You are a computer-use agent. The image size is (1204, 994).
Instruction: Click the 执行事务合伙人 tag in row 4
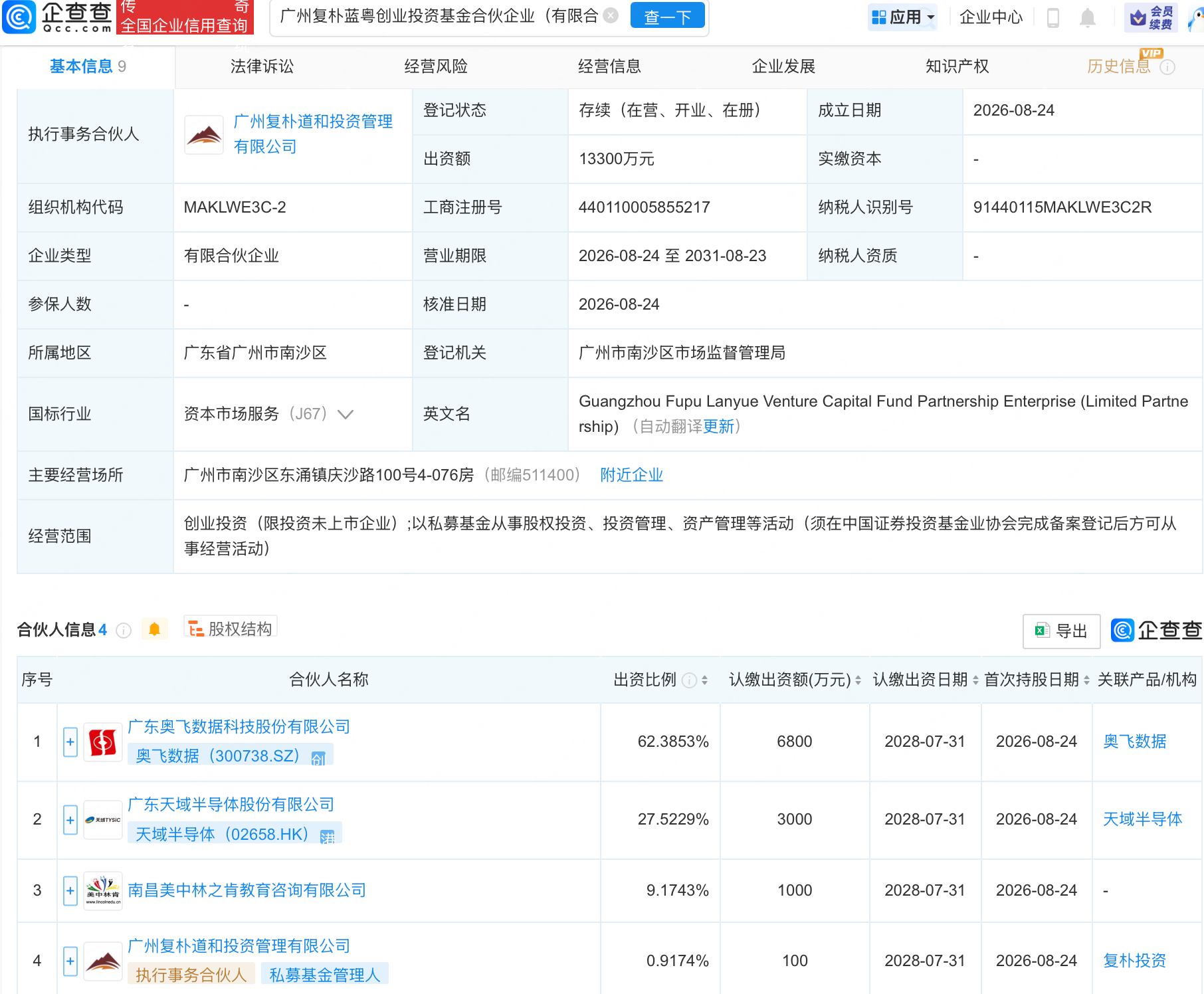[191, 975]
